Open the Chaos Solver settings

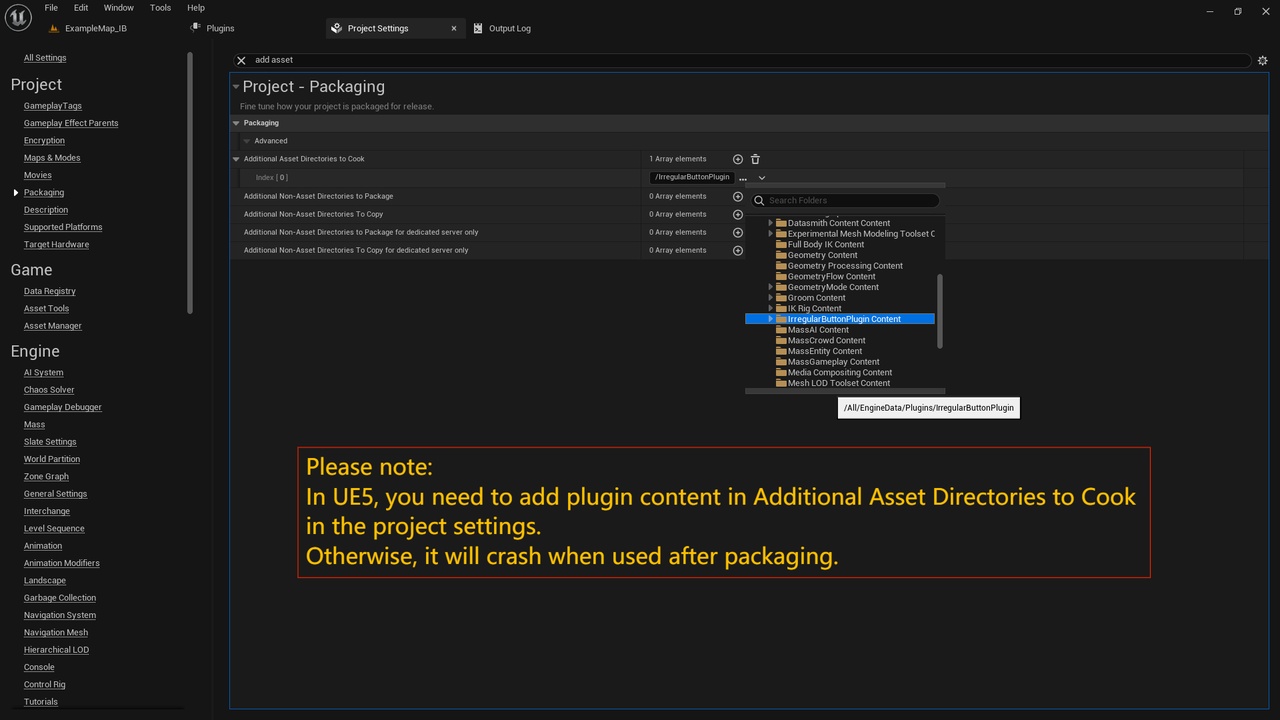[49, 390]
